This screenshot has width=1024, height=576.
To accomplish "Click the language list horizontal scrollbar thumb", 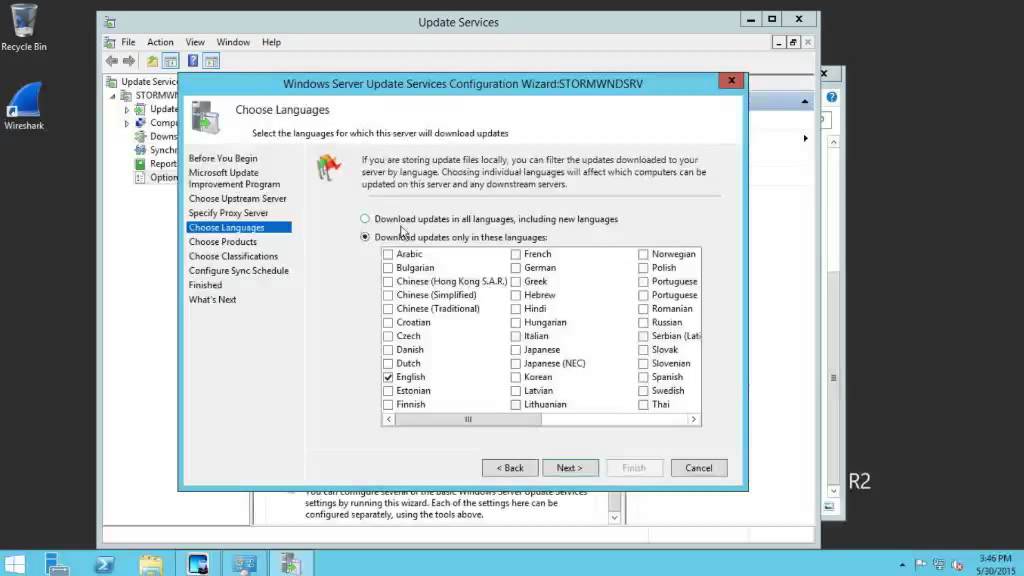I will (x=468, y=419).
